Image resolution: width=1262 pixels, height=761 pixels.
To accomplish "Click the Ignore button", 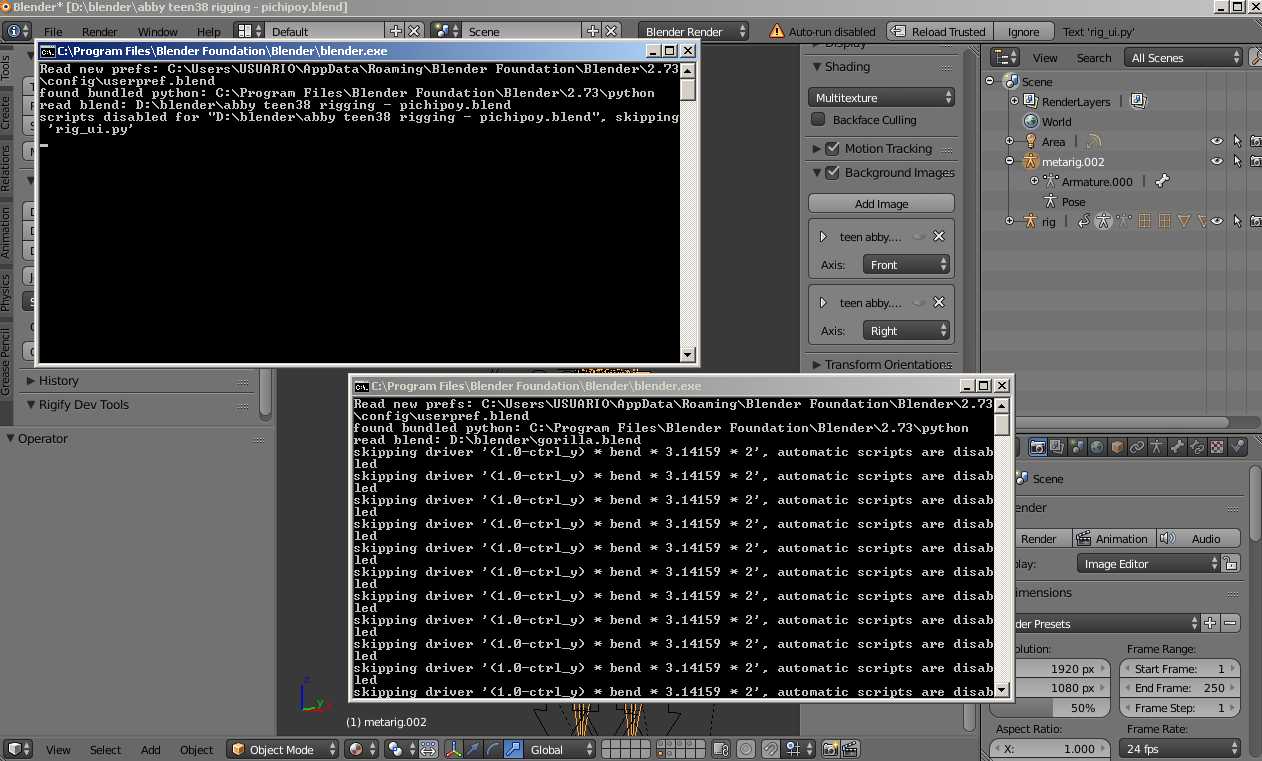I will 1023,32.
